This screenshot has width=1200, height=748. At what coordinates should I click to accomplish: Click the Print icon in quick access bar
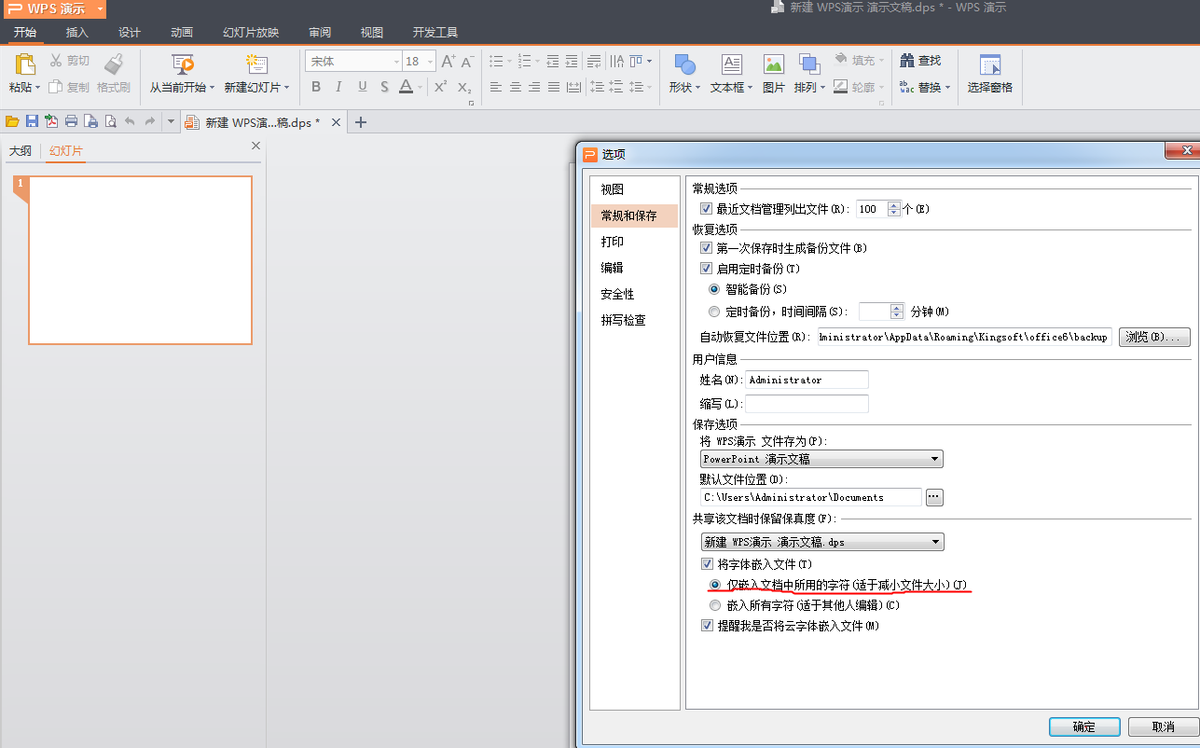71,122
